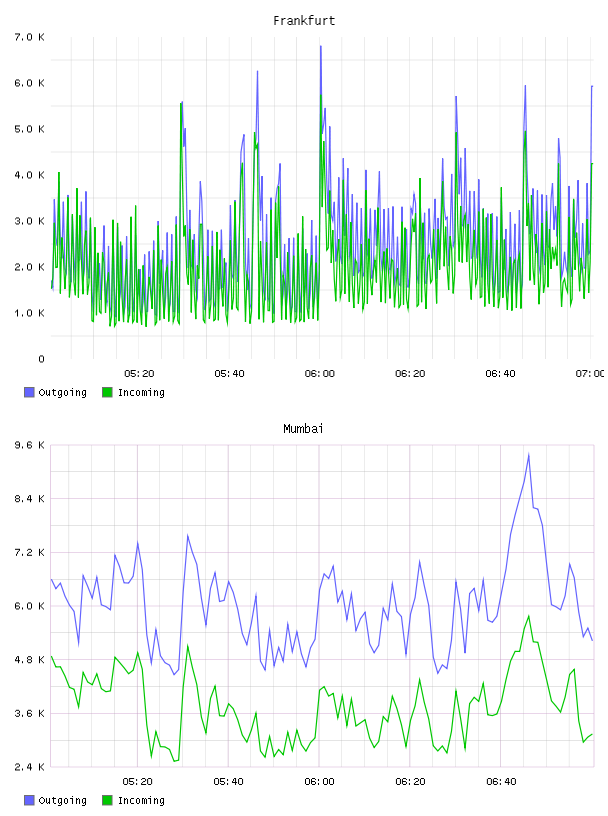Click the 1.0 K axis label in Frankfurt chart
The height and width of the screenshot is (816, 608).
point(30,313)
